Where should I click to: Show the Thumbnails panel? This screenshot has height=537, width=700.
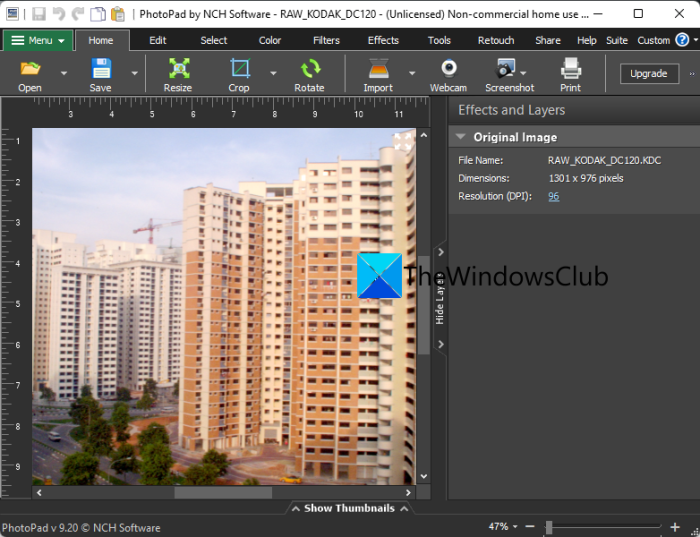pyautogui.click(x=349, y=508)
